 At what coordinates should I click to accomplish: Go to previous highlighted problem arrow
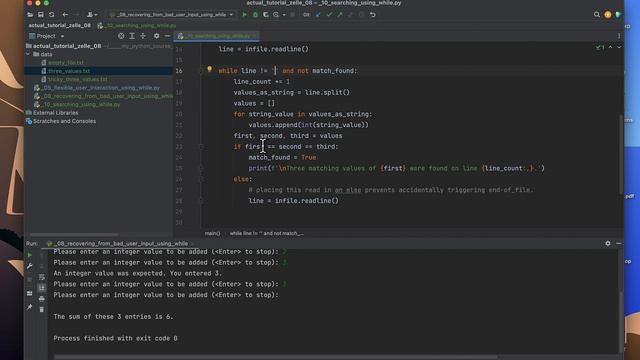coord(610,47)
